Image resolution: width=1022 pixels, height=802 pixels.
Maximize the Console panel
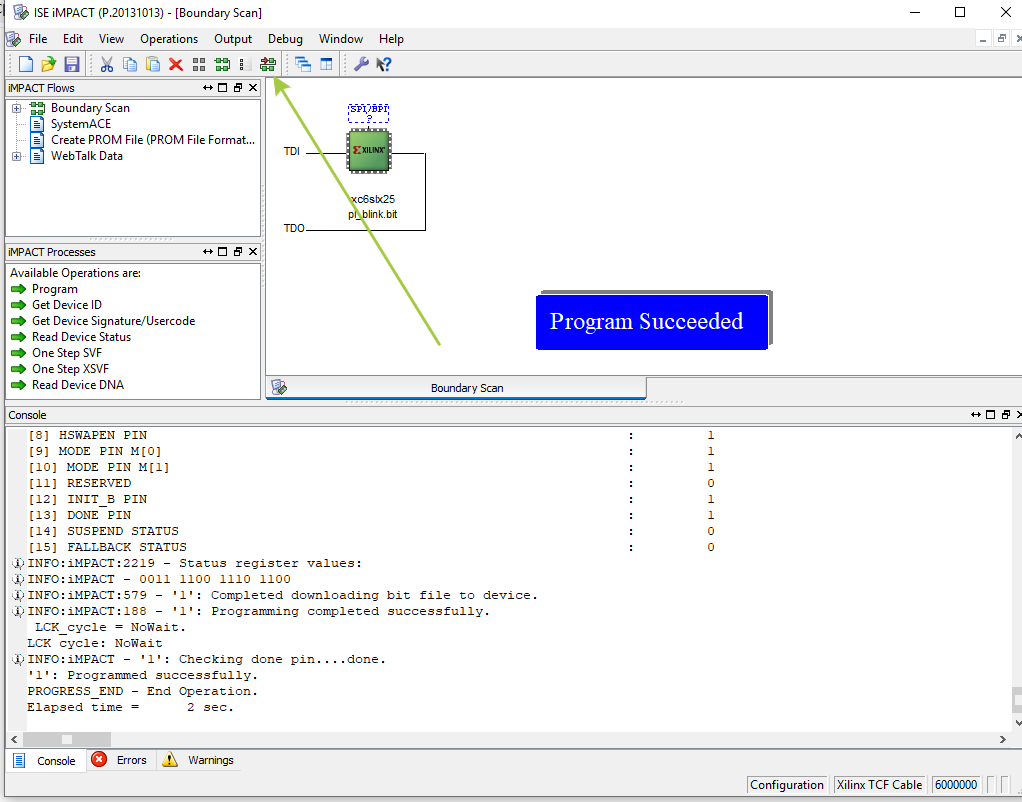tap(991, 415)
